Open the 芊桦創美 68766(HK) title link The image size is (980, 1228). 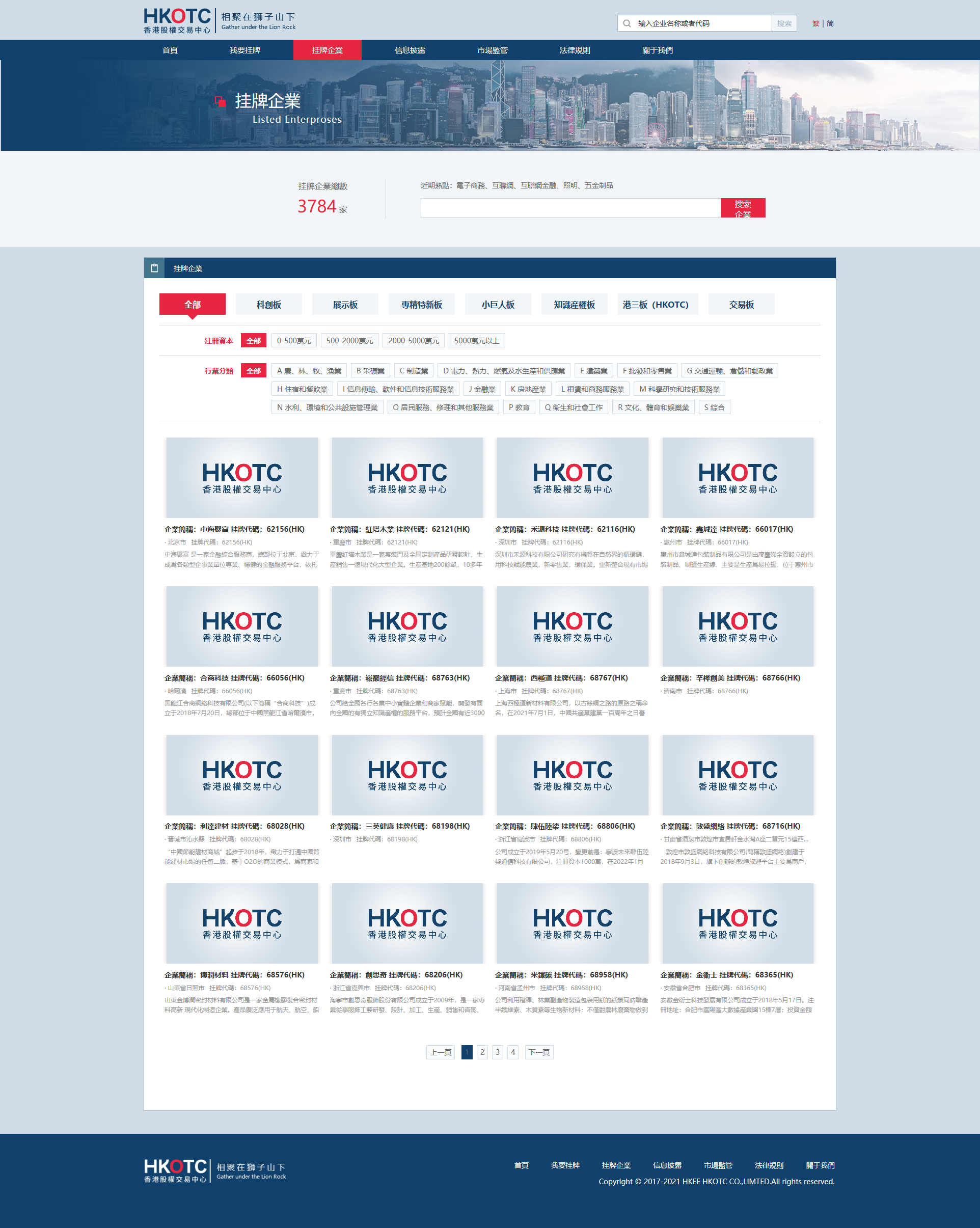coord(730,678)
